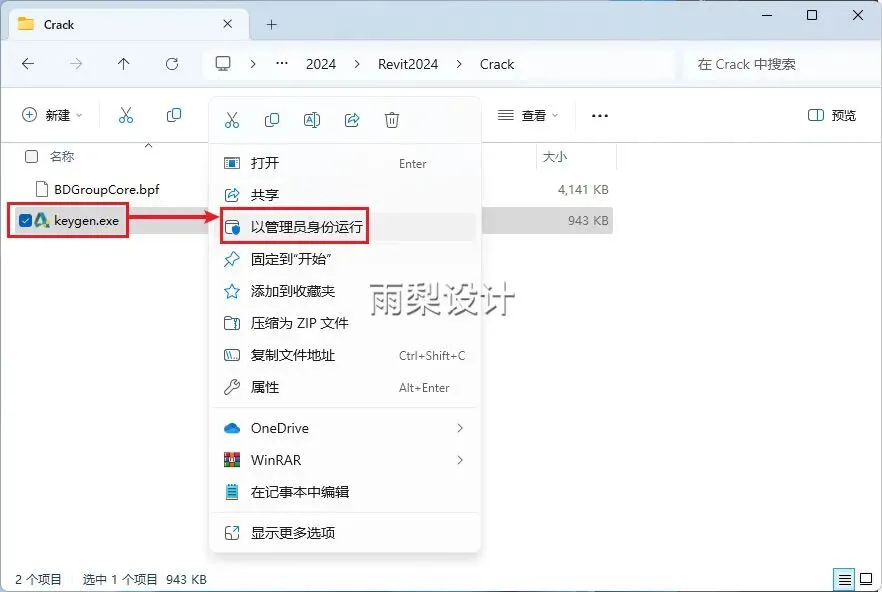Click the delete trash icon in the context menu

pos(392,120)
